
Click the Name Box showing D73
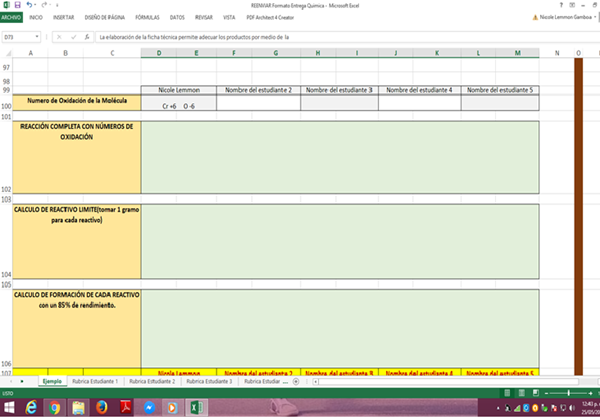pyautogui.click(x=18, y=37)
